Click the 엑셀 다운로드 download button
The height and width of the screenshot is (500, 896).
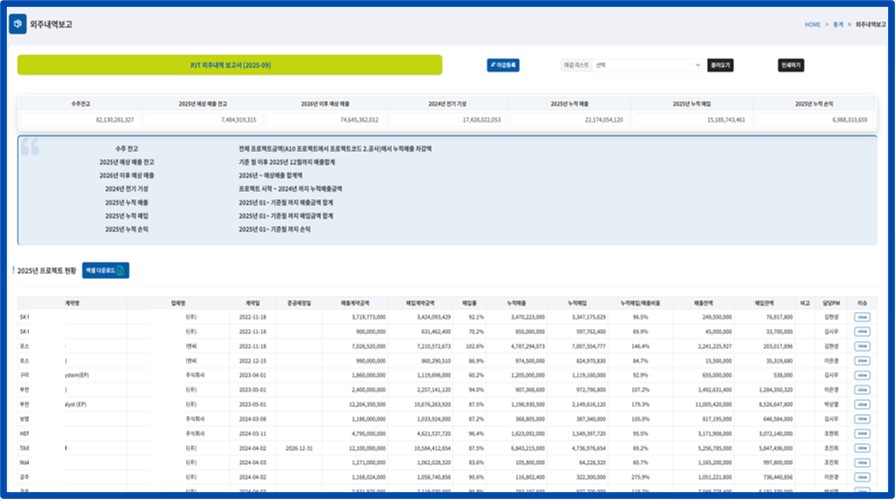pos(105,270)
